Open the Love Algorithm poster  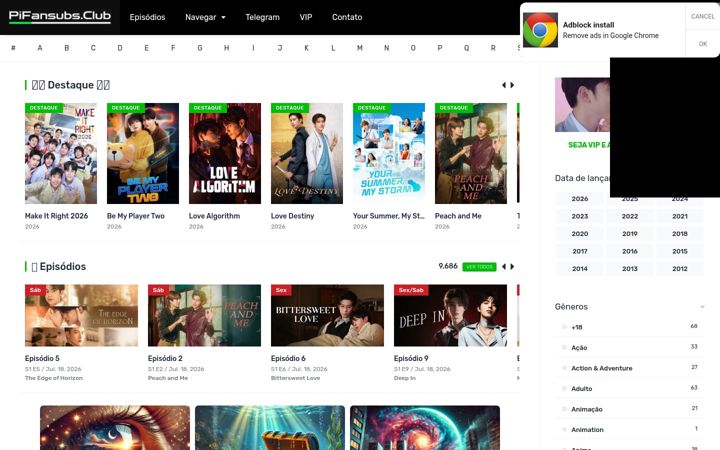point(225,153)
